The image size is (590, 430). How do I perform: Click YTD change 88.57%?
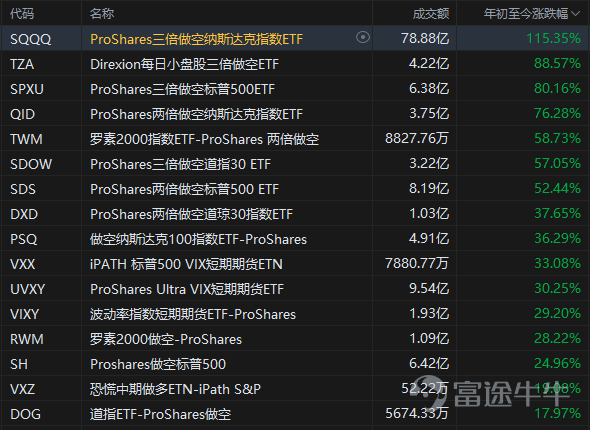[557, 63]
